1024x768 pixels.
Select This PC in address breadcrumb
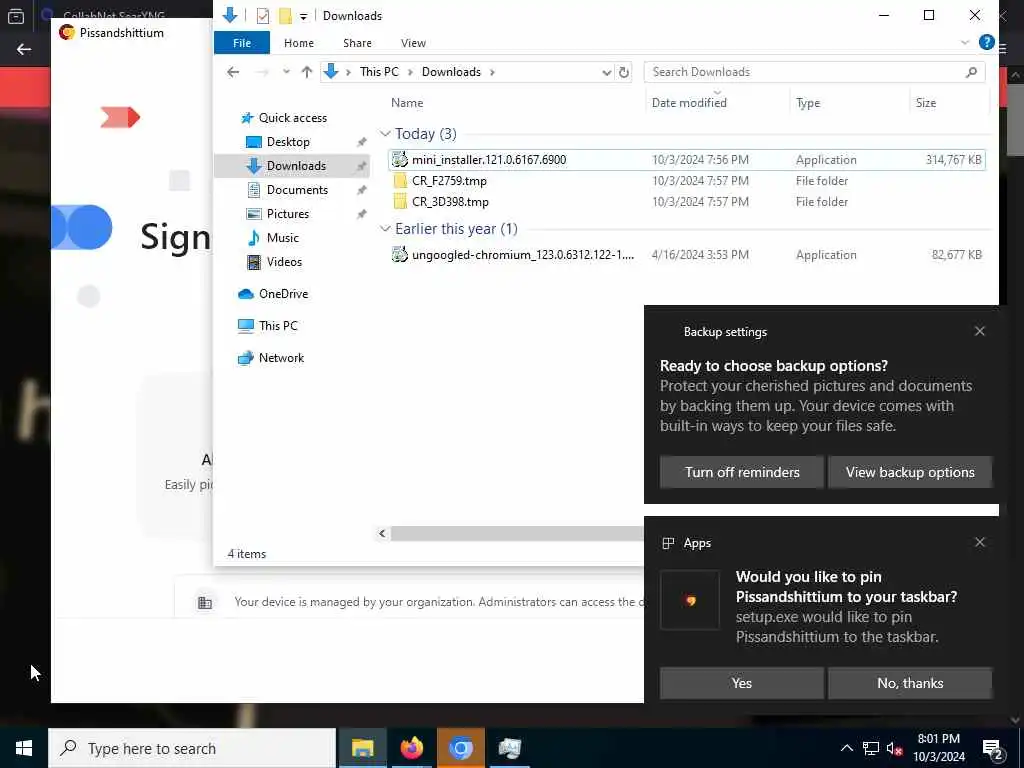pyautogui.click(x=379, y=72)
